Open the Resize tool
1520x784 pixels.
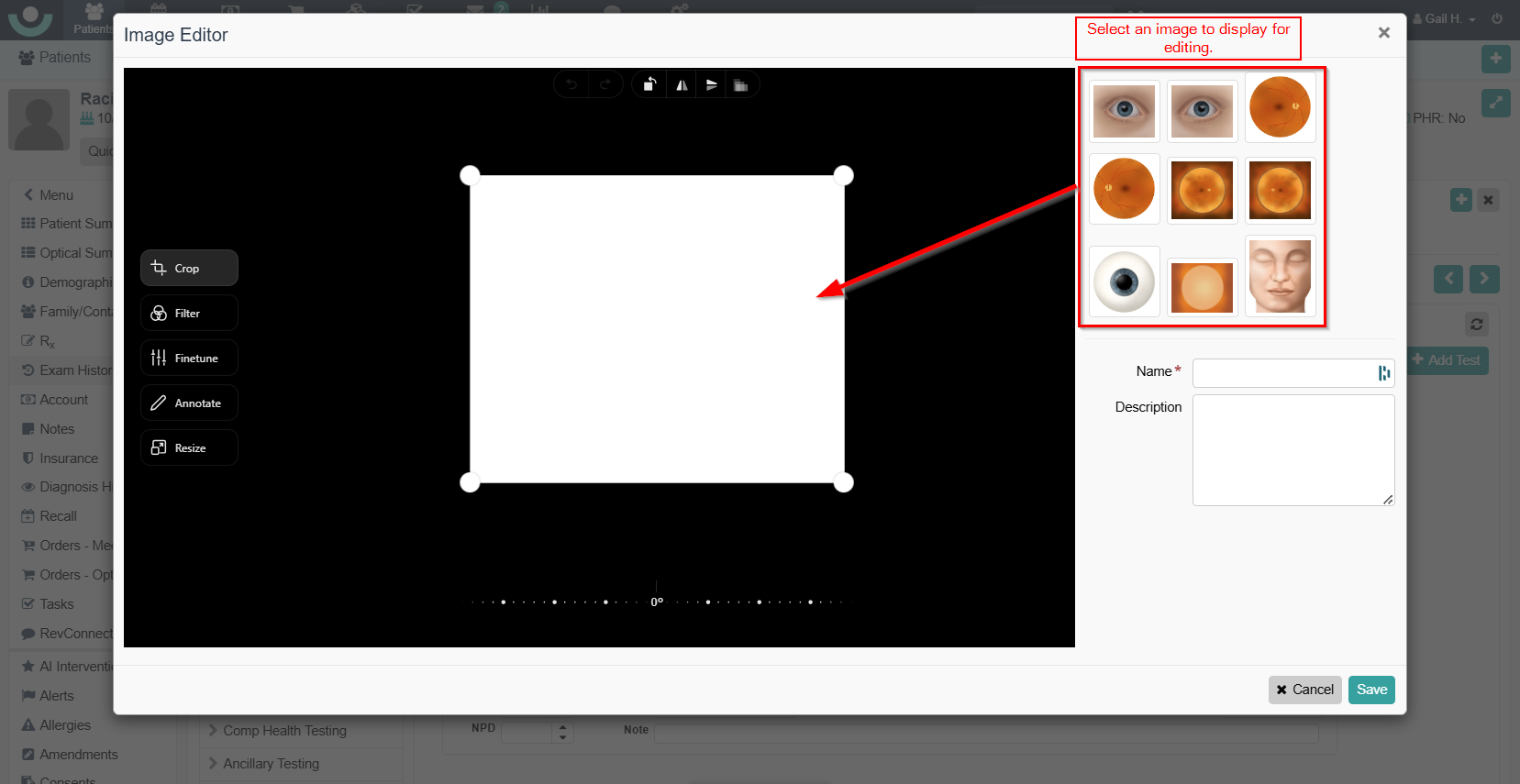pyautogui.click(x=189, y=448)
